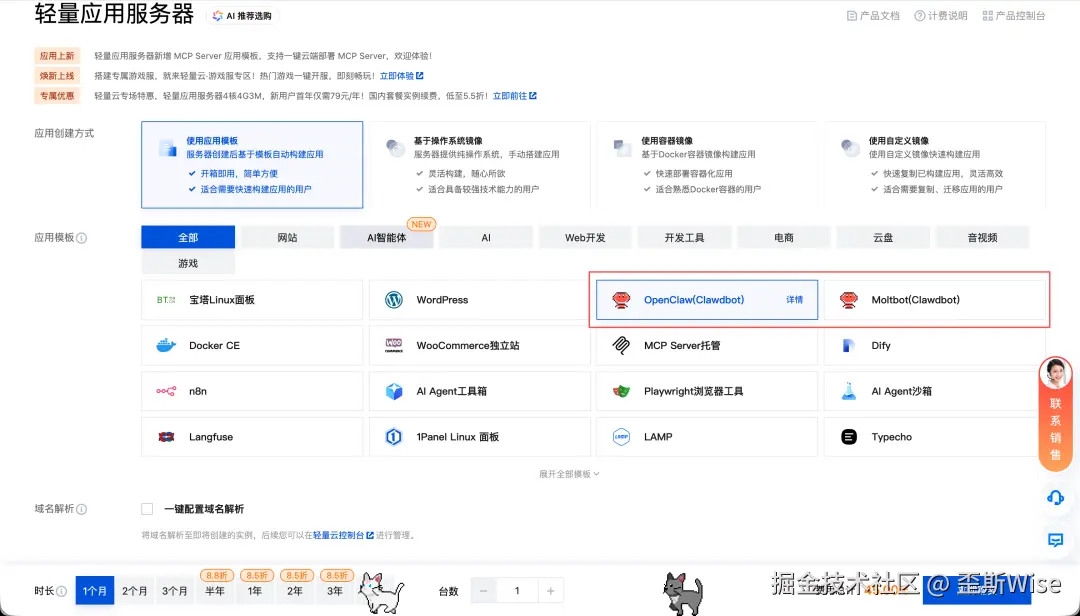The image size is (1080, 616).
Task: Click the Dify template icon
Action: (849, 345)
